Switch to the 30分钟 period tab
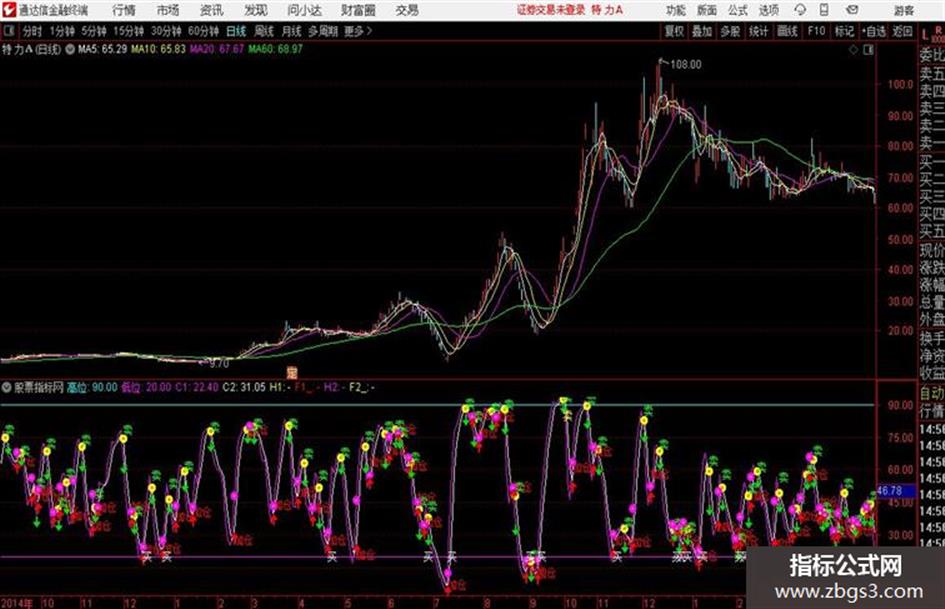 pos(166,31)
